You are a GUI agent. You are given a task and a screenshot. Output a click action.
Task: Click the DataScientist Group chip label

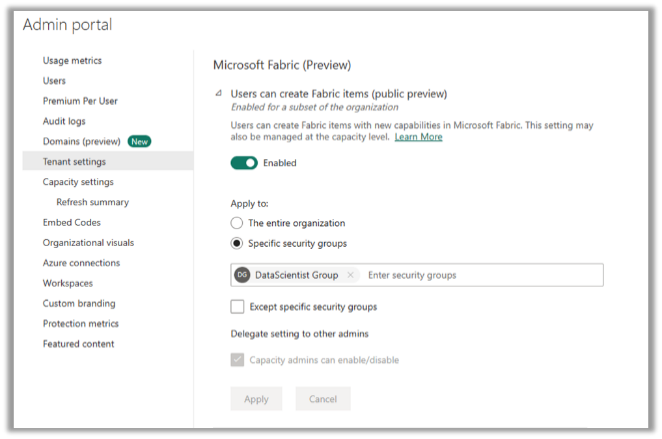[296, 275]
